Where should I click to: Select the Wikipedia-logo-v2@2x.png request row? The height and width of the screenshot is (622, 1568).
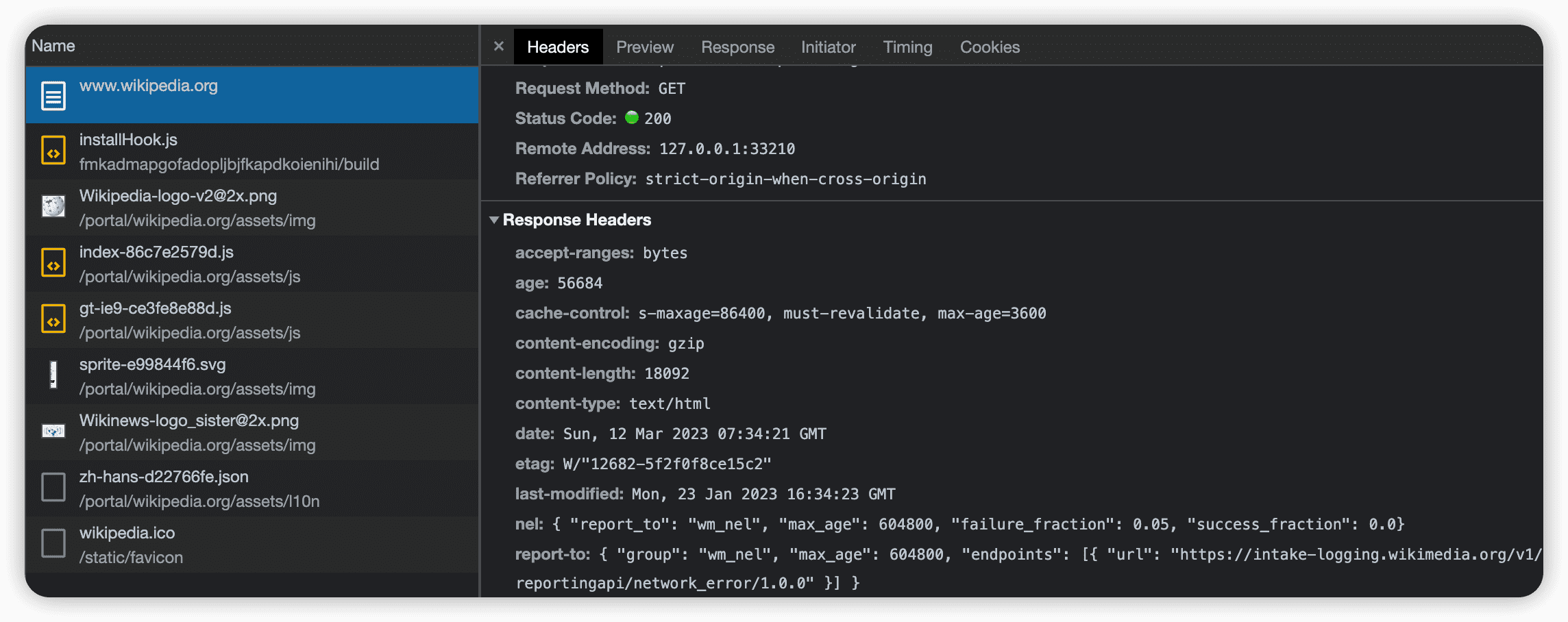(x=252, y=208)
